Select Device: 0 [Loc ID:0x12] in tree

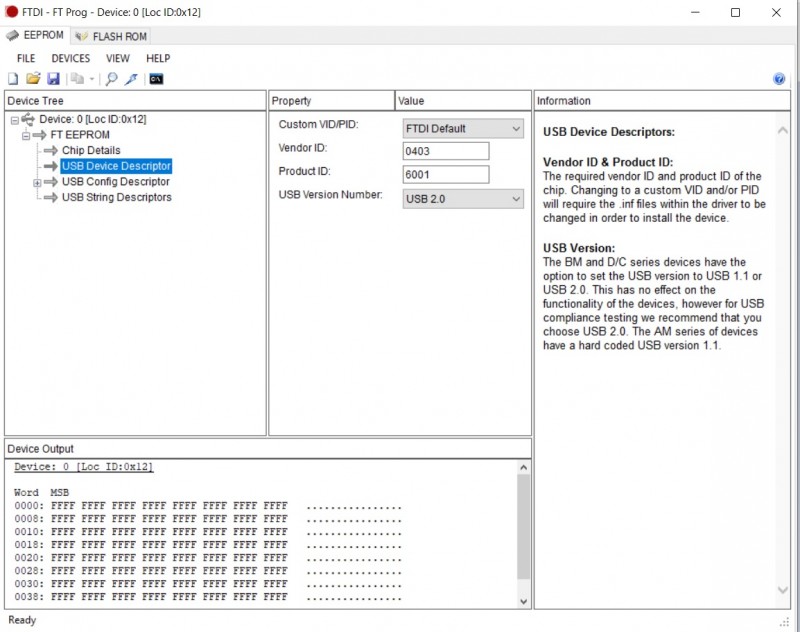point(93,119)
